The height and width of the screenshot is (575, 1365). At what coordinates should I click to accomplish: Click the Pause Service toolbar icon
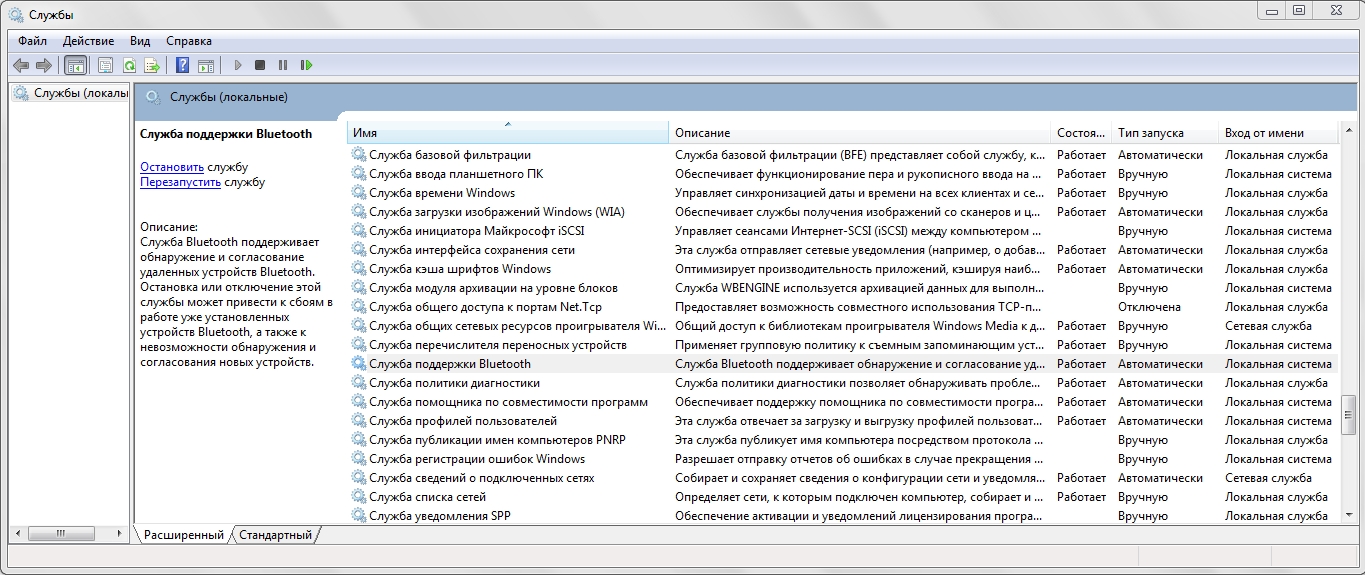point(283,65)
